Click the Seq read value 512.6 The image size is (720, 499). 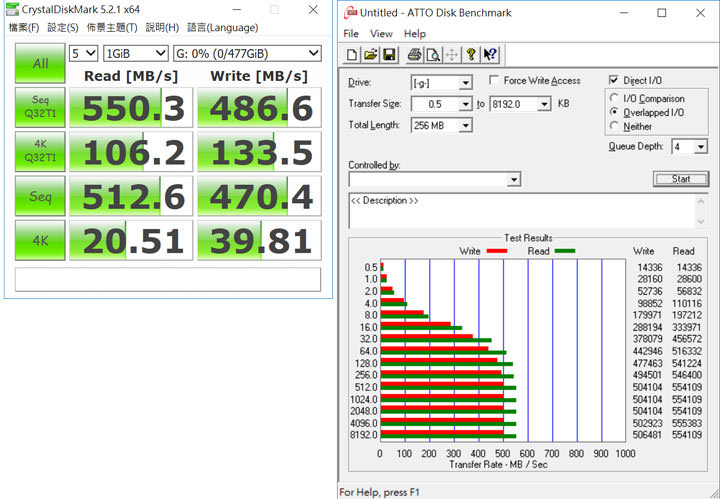pos(131,196)
